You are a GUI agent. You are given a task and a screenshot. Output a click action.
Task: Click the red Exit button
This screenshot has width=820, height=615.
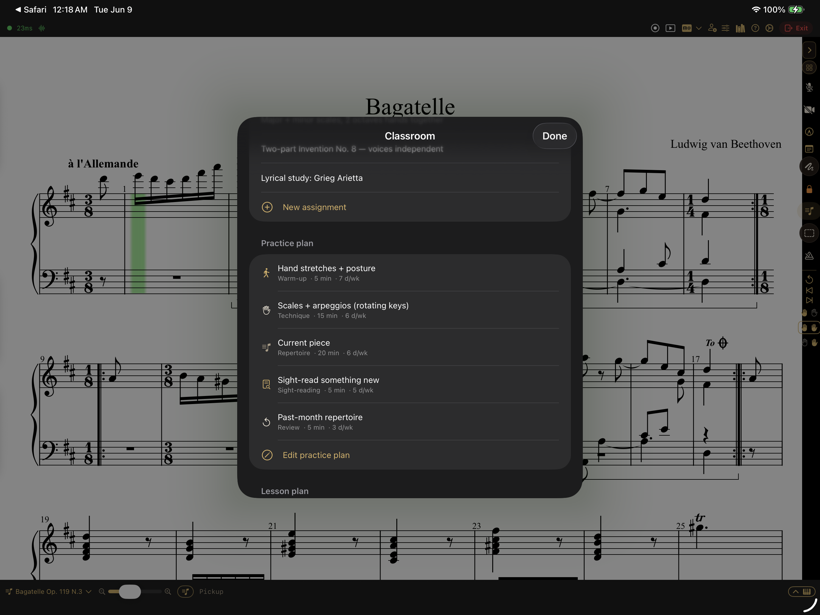point(796,28)
